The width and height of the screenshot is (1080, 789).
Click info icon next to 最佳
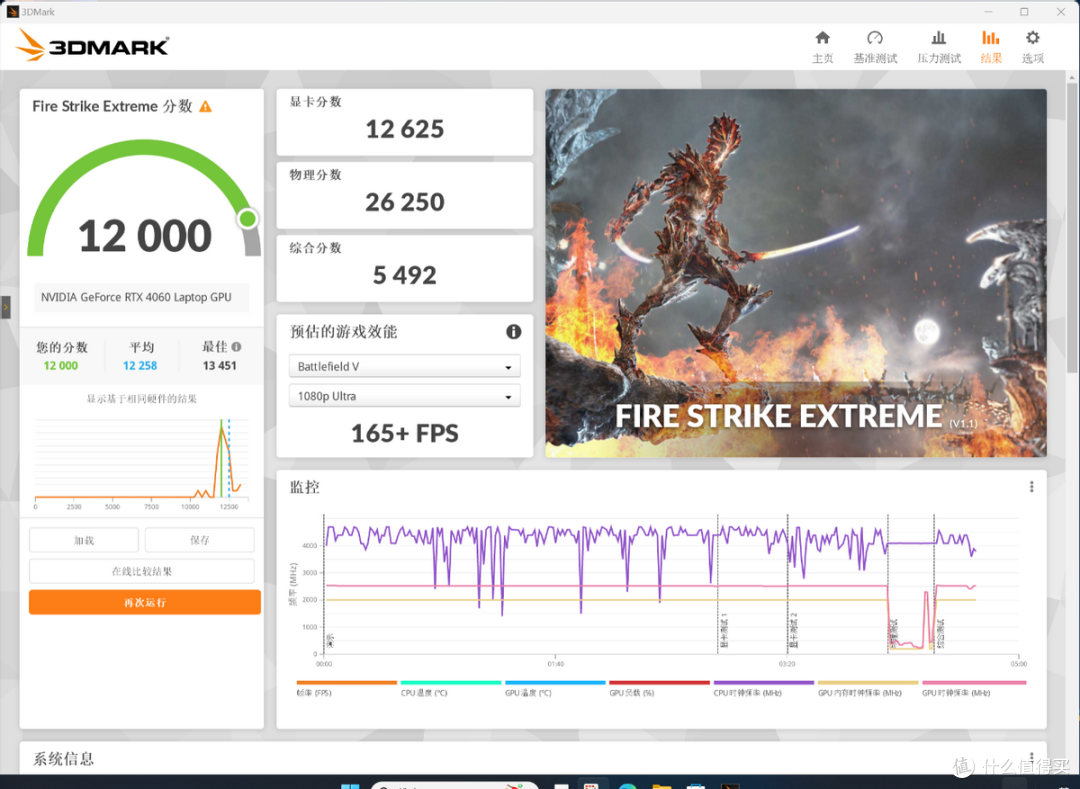(x=236, y=347)
